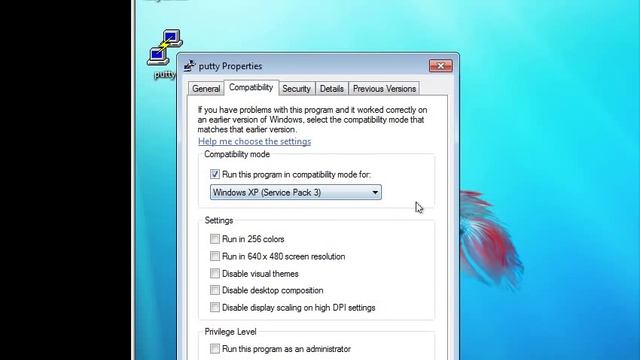Close the putty Properties dialog
The height and width of the screenshot is (360, 640).
click(440, 66)
